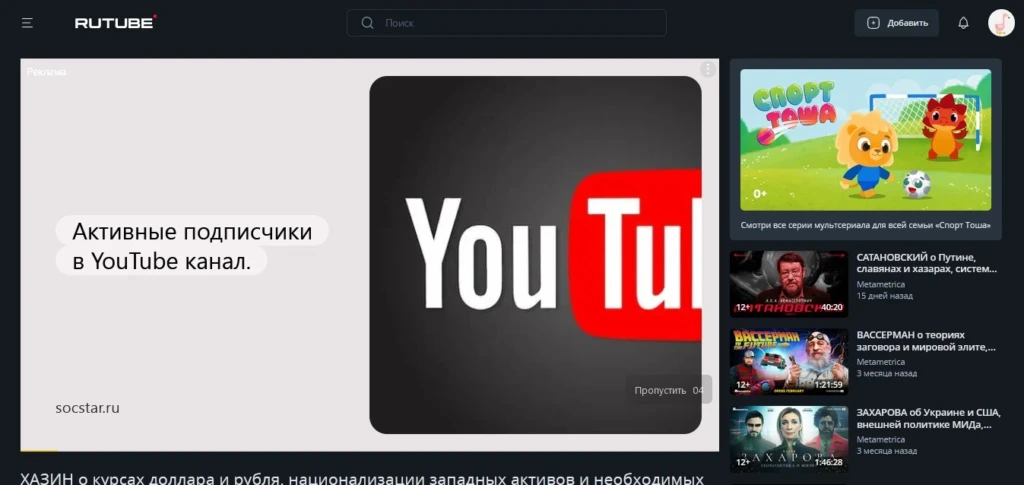
Task: Open САТАНОВСКИЙ о Путине video title
Action: [927, 263]
